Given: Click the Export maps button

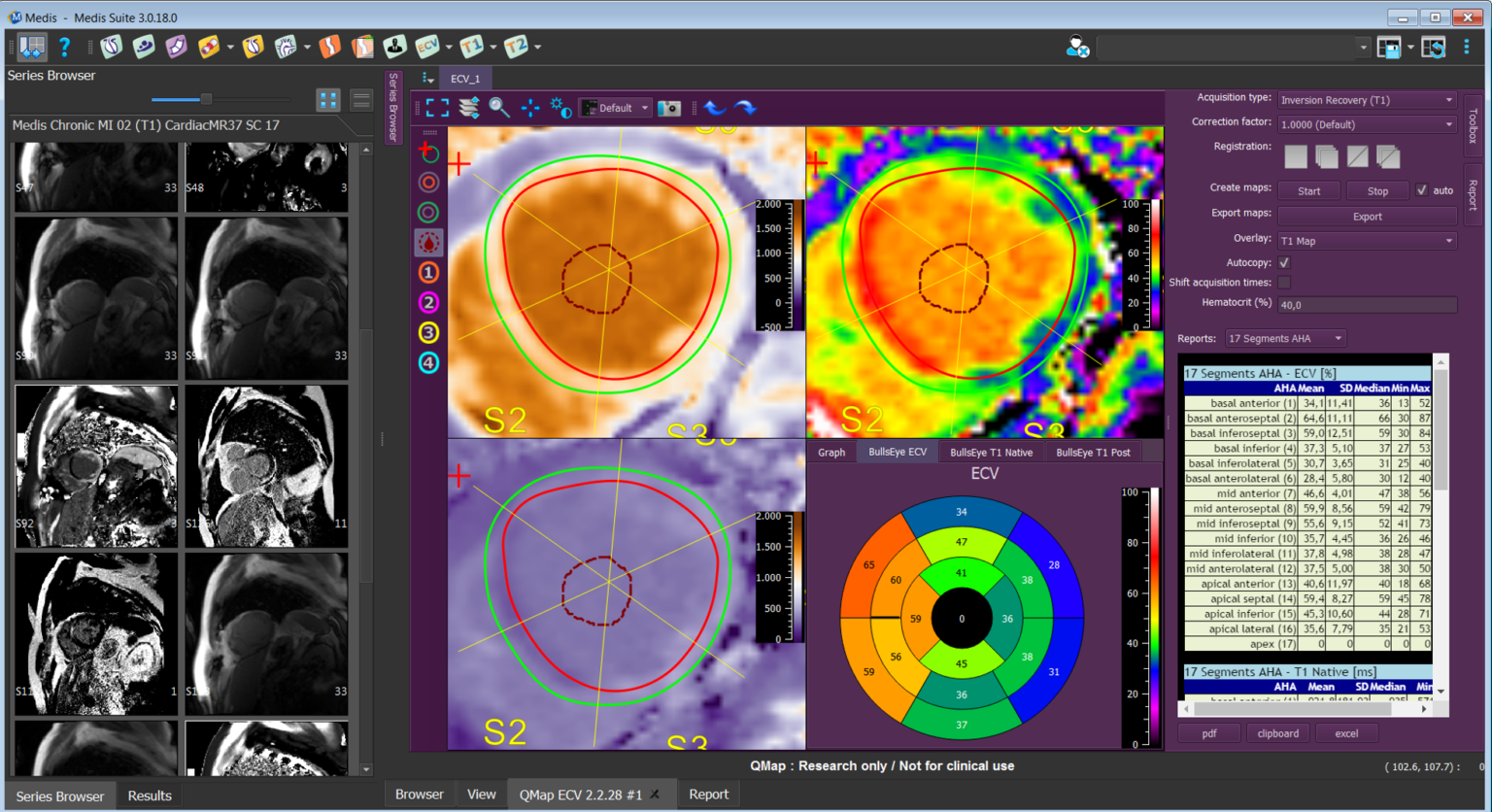Looking at the screenshot, I should [1367, 217].
